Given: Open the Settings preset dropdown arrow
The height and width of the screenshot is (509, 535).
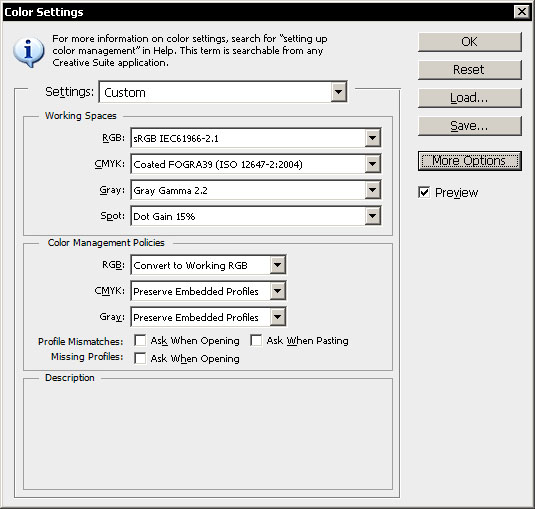Looking at the screenshot, I should 338,92.
